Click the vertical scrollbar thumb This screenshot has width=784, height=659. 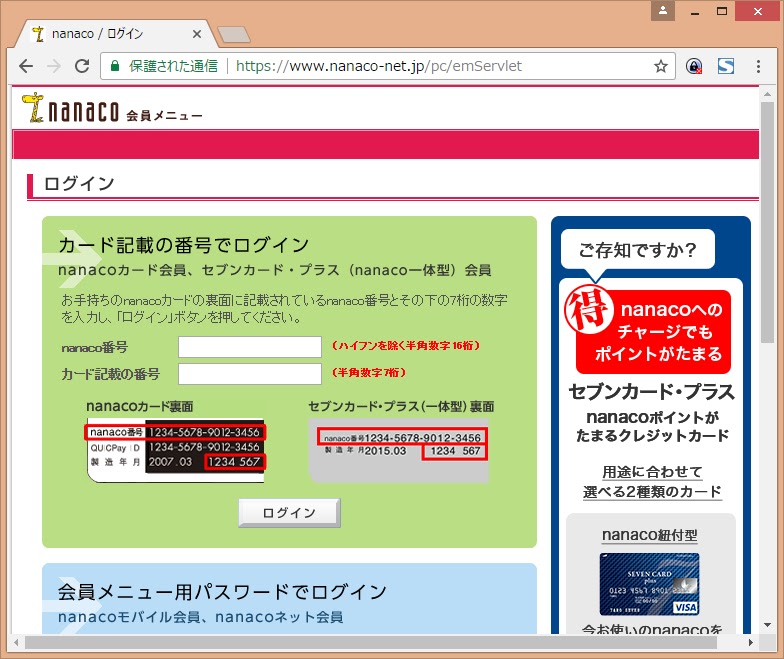(x=767, y=222)
